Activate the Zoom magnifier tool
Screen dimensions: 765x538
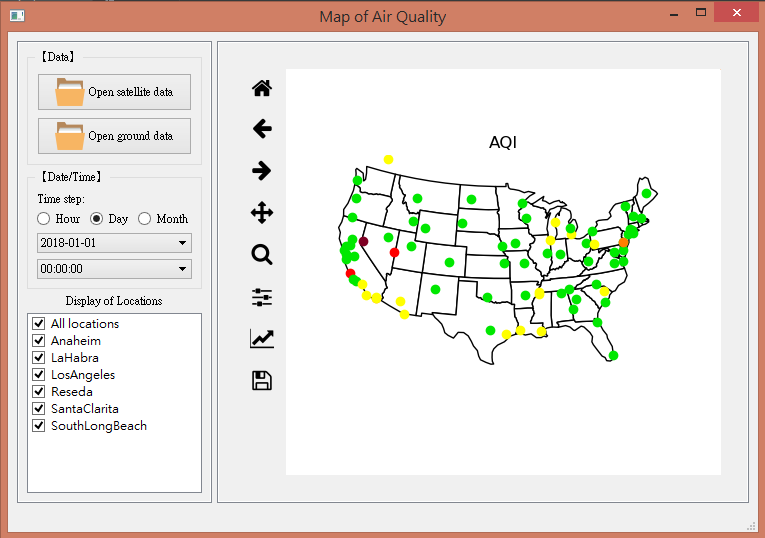click(262, 255)
